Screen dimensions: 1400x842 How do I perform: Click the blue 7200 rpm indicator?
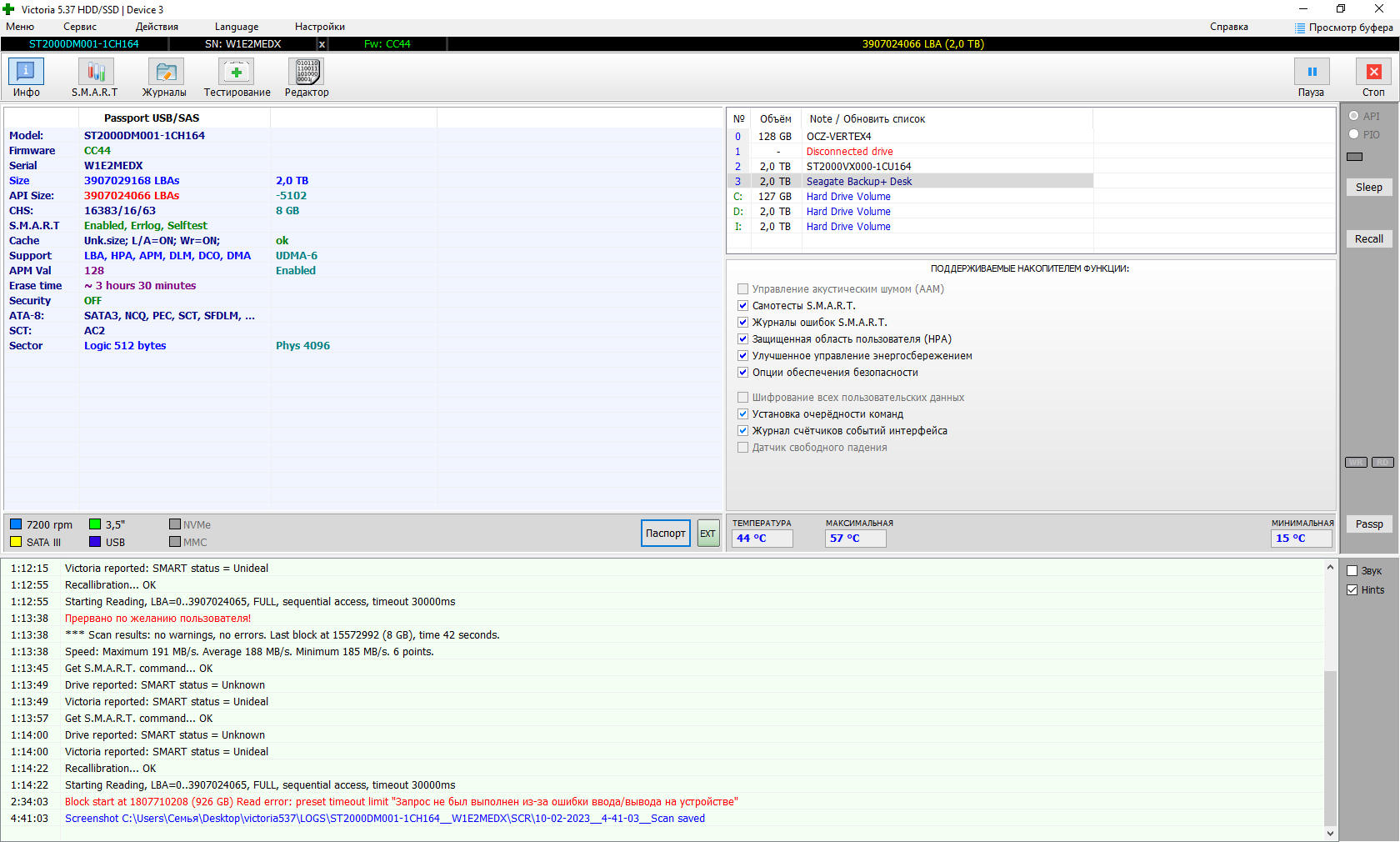16,524
